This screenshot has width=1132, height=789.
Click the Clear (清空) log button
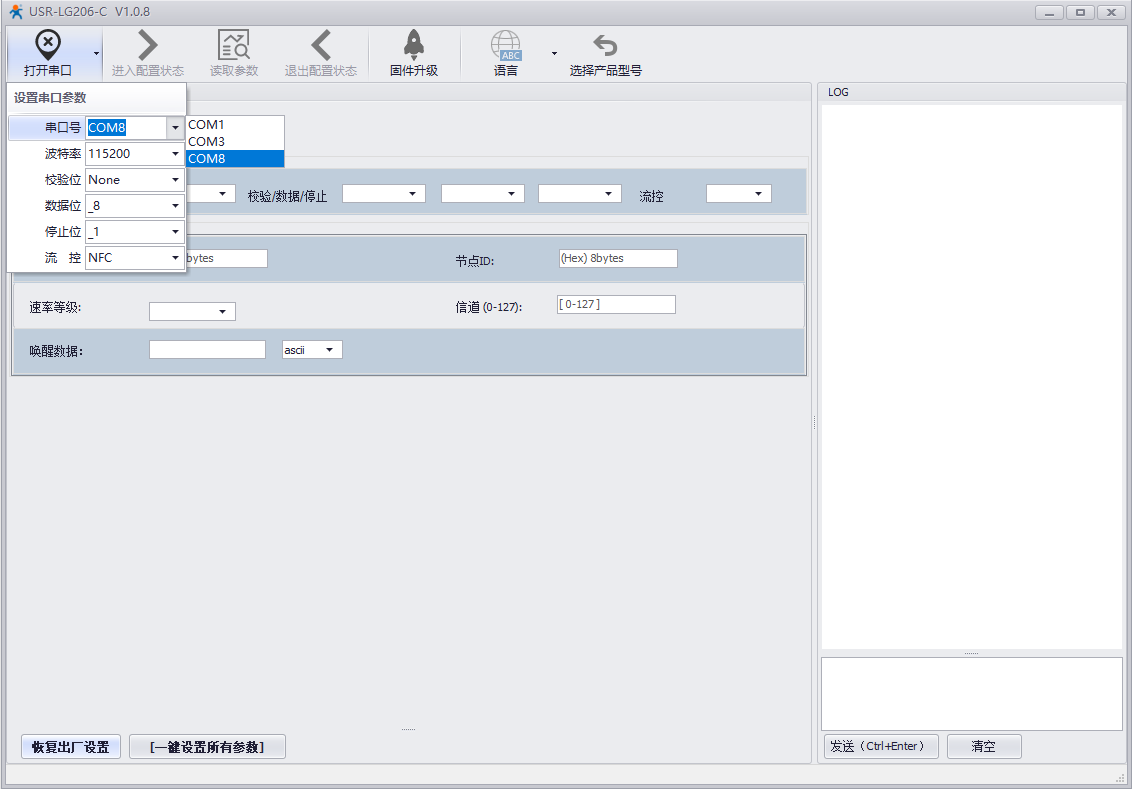(x=983, y=746)
